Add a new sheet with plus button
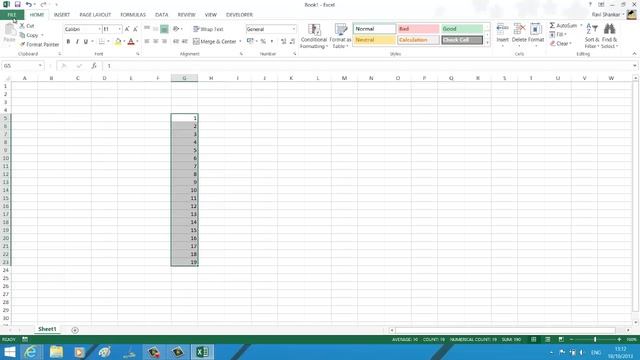640x360 pixels. pyautogui.click(x=75, y=330)
